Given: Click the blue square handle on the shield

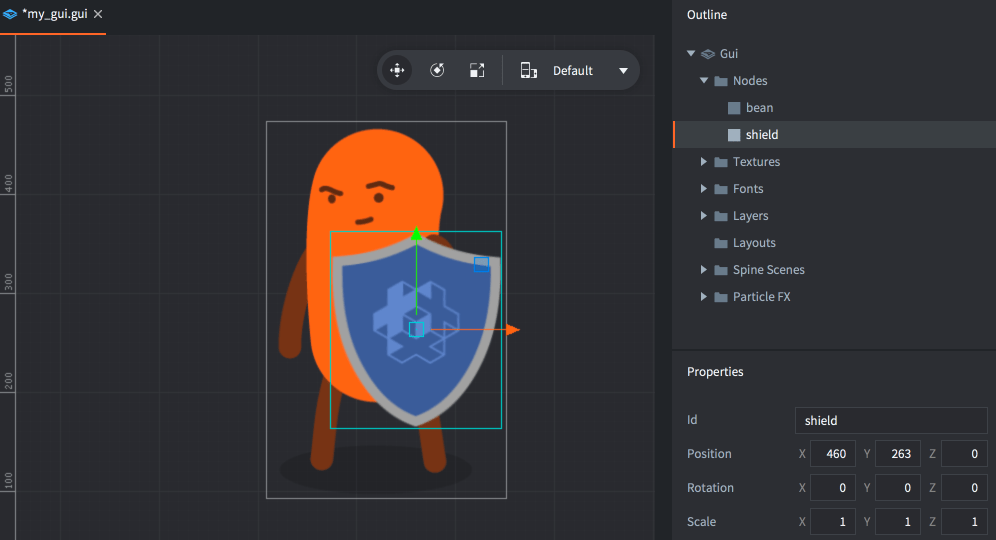Looking at the screenshot, I should pos(481,264).
